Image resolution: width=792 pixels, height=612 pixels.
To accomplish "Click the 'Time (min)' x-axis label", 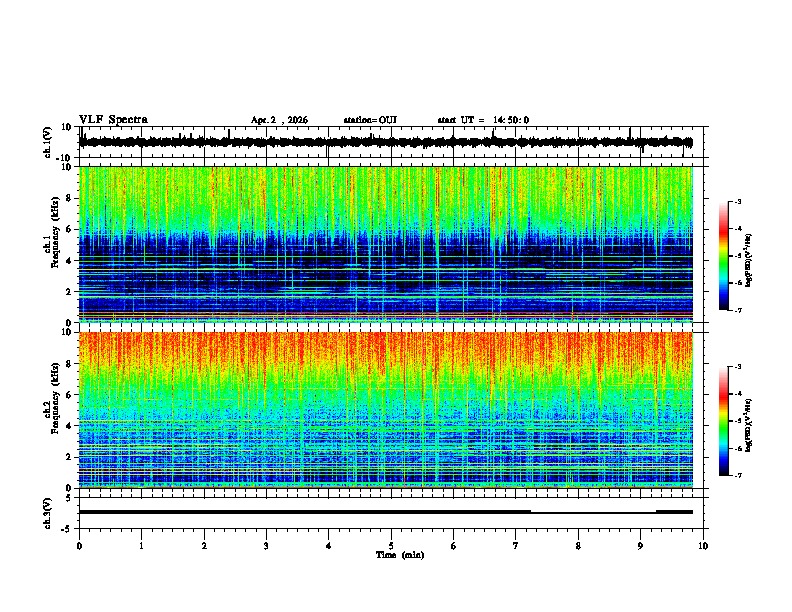I will click(400, 555).
